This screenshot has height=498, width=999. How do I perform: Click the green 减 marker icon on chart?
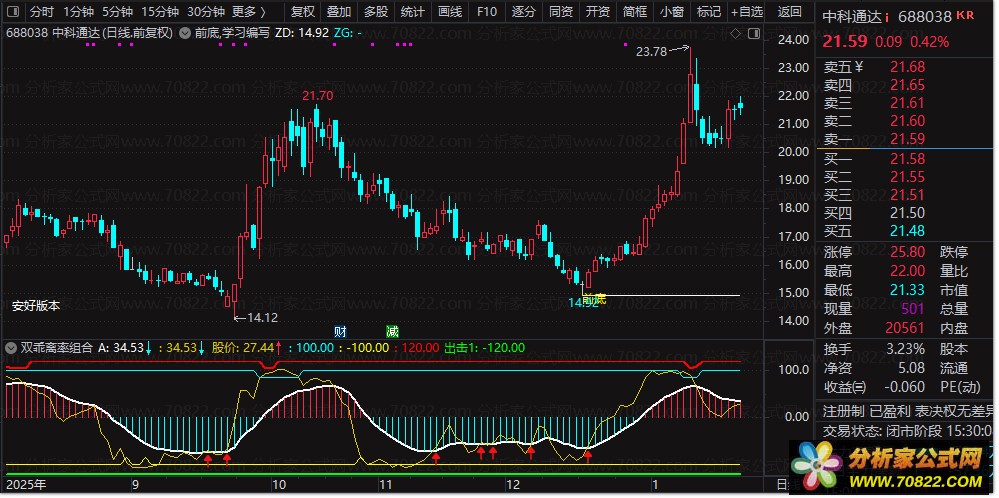click(391, 331)
